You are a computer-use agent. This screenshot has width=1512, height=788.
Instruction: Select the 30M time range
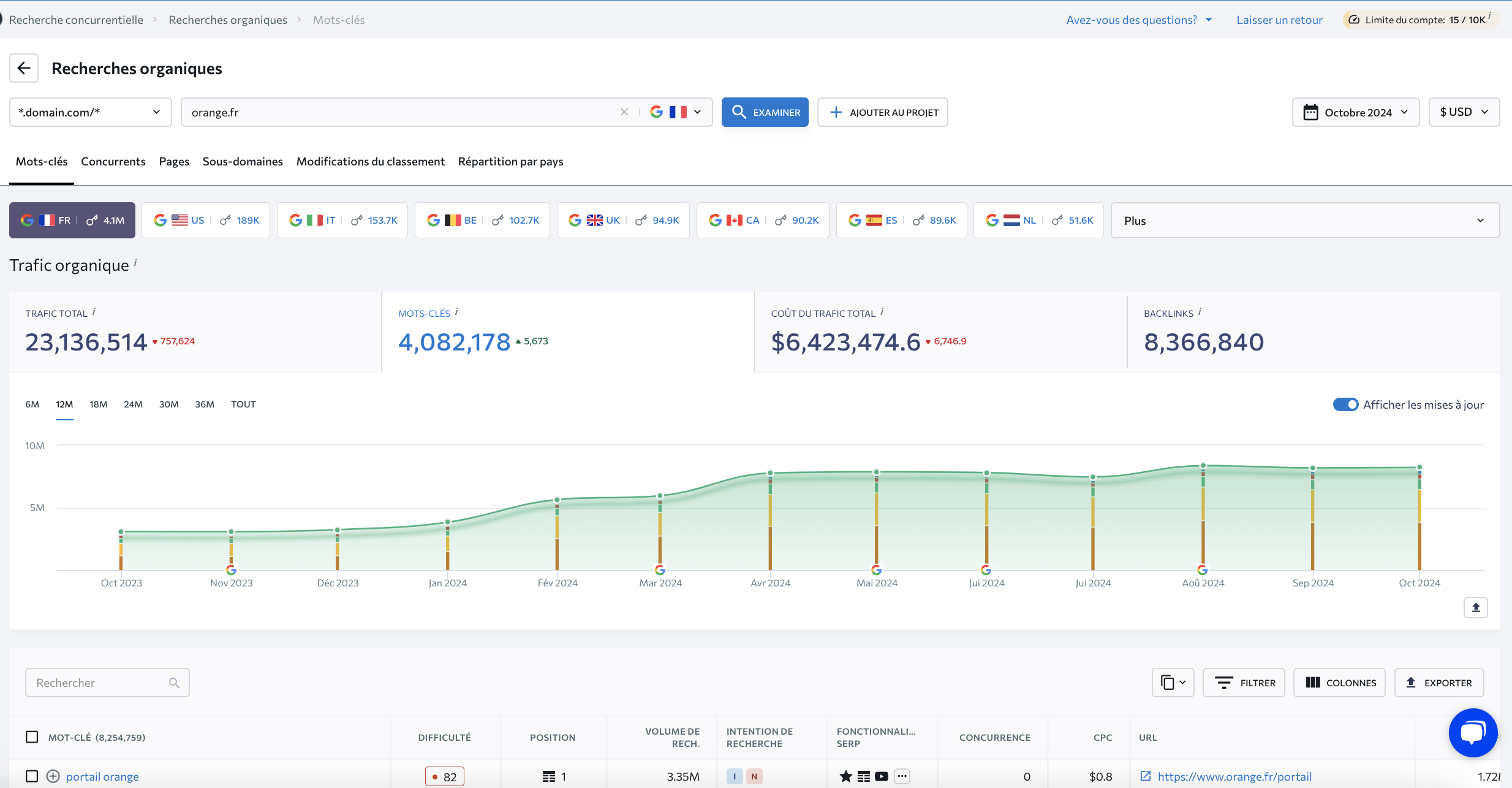pos(168,404)
